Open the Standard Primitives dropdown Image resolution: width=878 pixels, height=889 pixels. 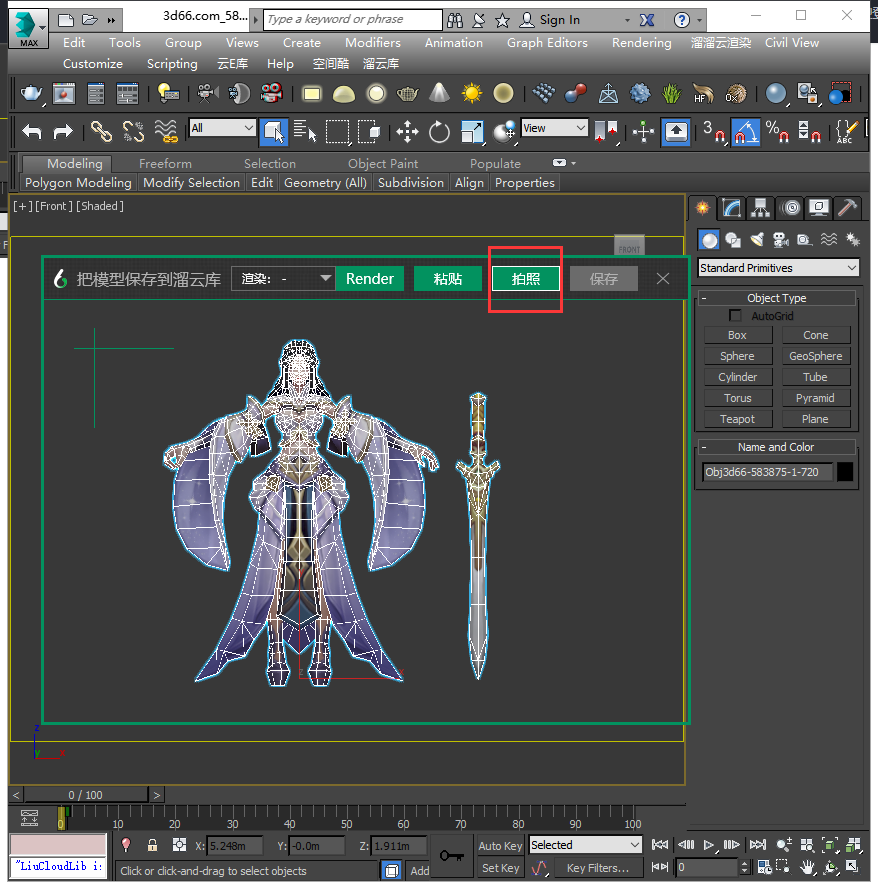pos(778,268)
